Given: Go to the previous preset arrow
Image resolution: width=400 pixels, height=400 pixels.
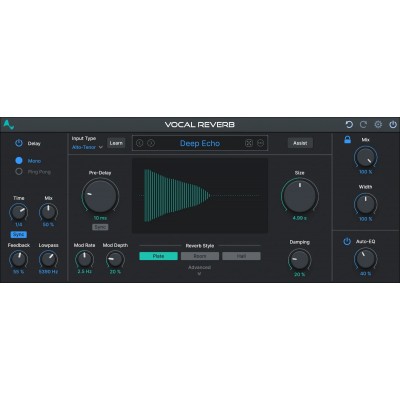Looking at the screenshot, I should [x=140, y=143].
